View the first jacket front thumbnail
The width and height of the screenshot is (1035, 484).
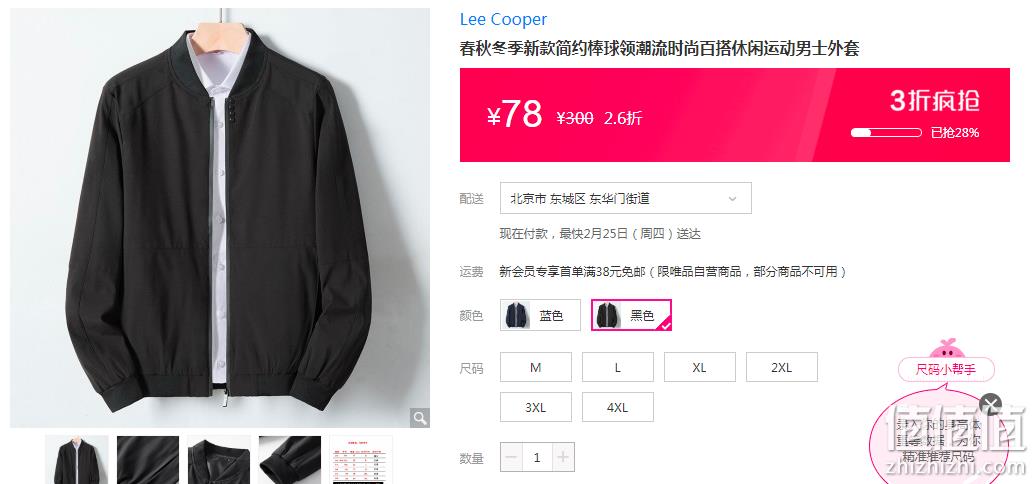(77, 460)
